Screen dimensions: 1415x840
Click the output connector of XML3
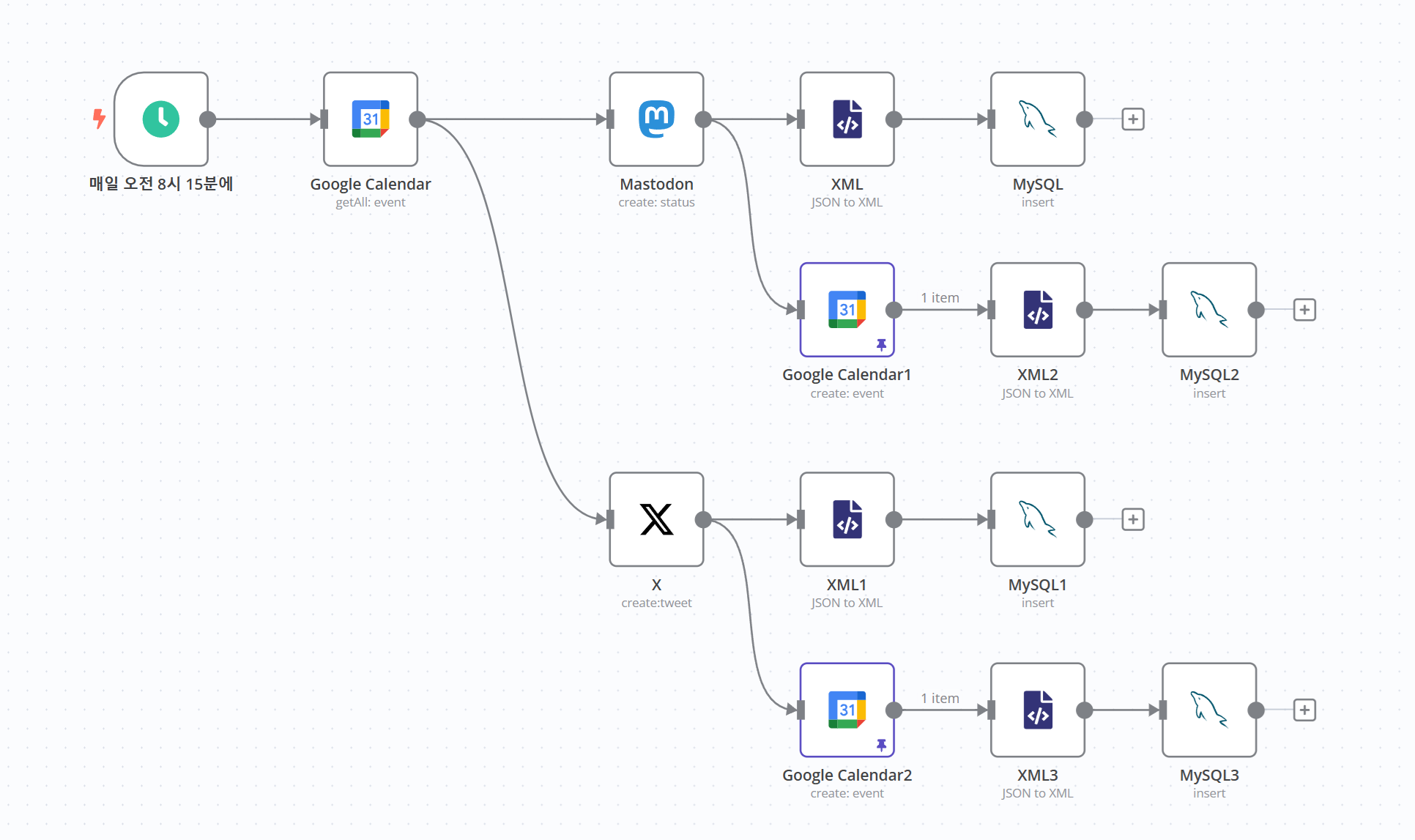[x=1085, y=710]
